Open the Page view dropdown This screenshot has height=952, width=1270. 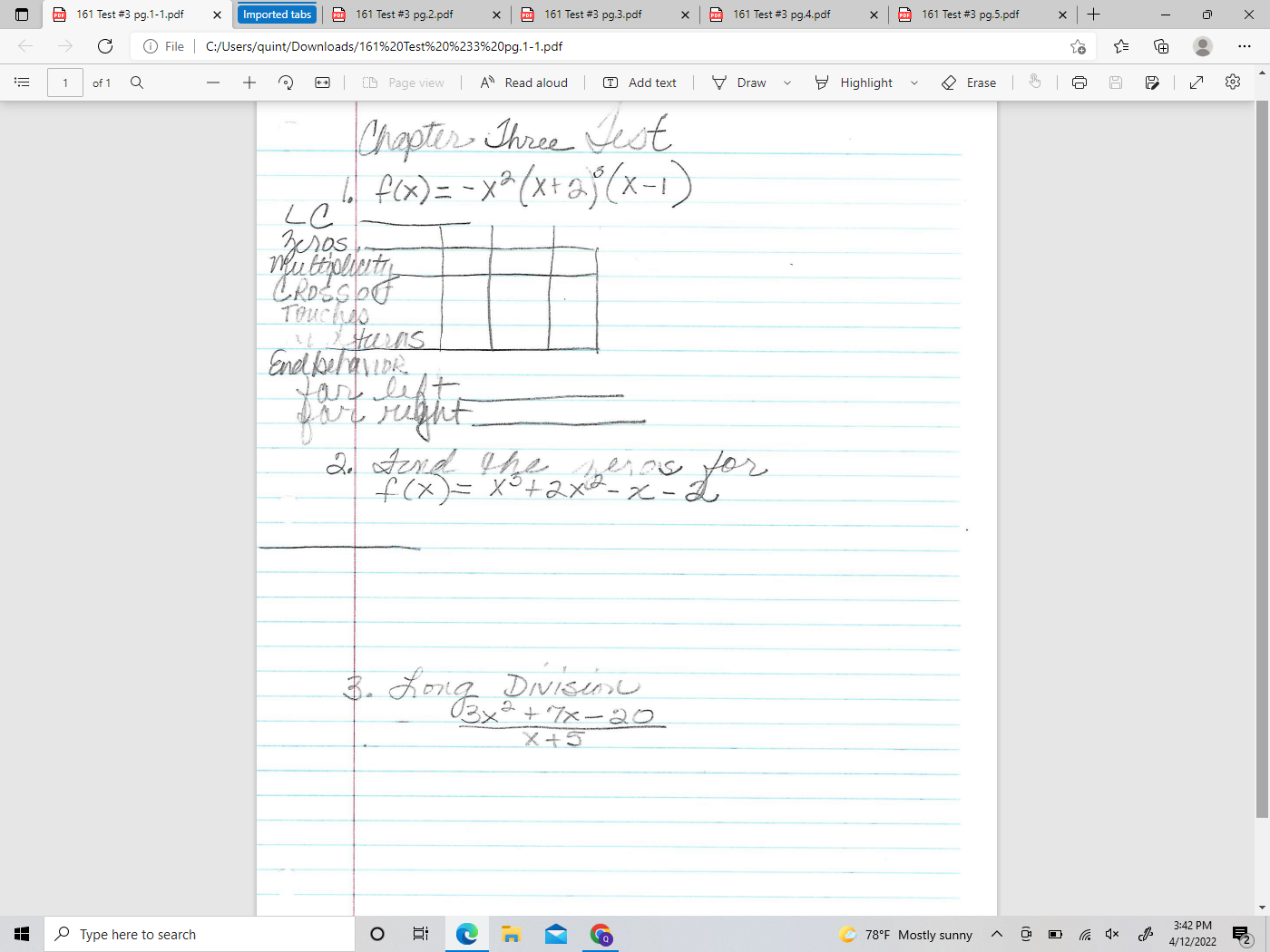tap(402, 82)
